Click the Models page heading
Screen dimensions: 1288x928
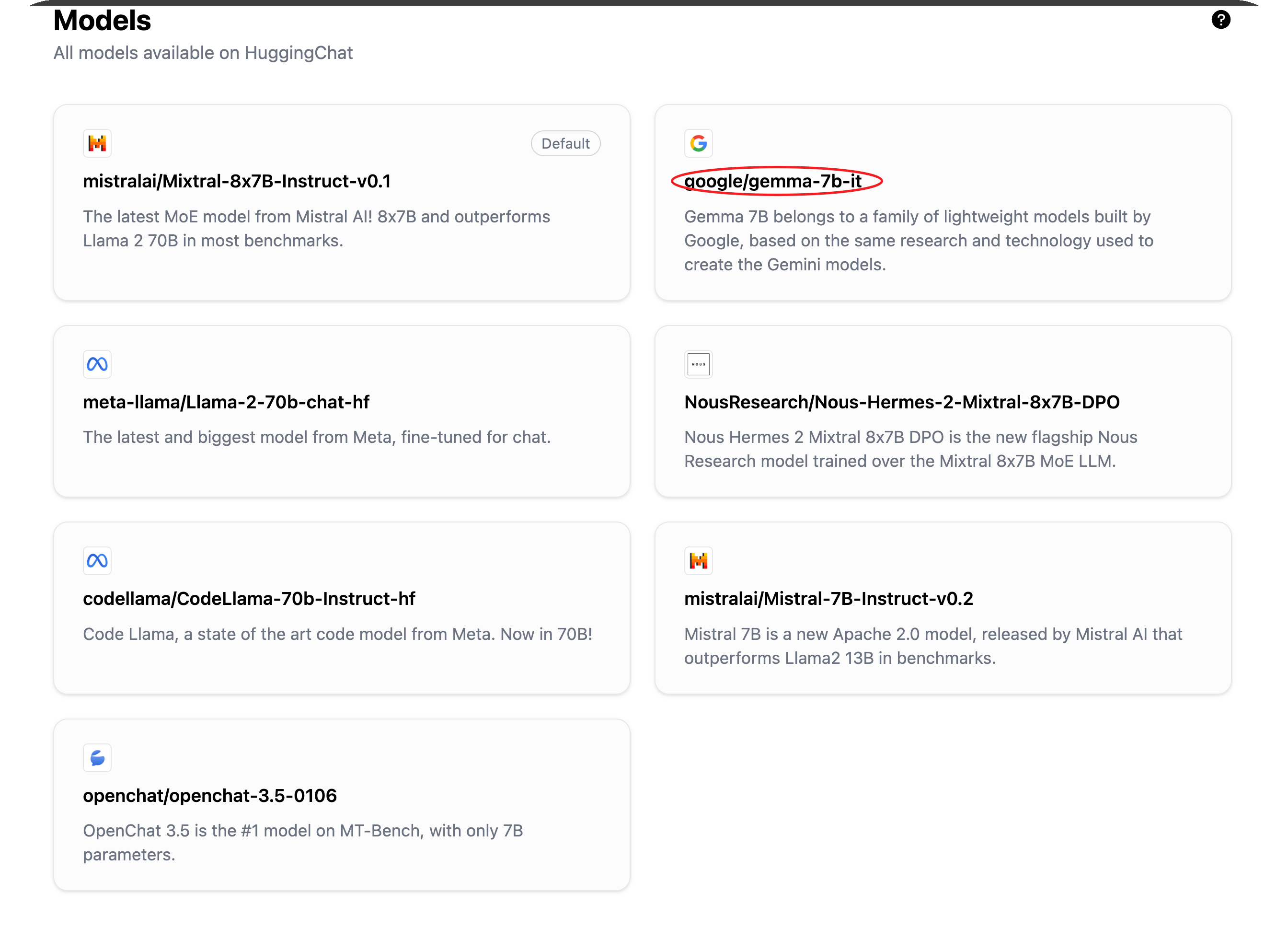point(102,21)
